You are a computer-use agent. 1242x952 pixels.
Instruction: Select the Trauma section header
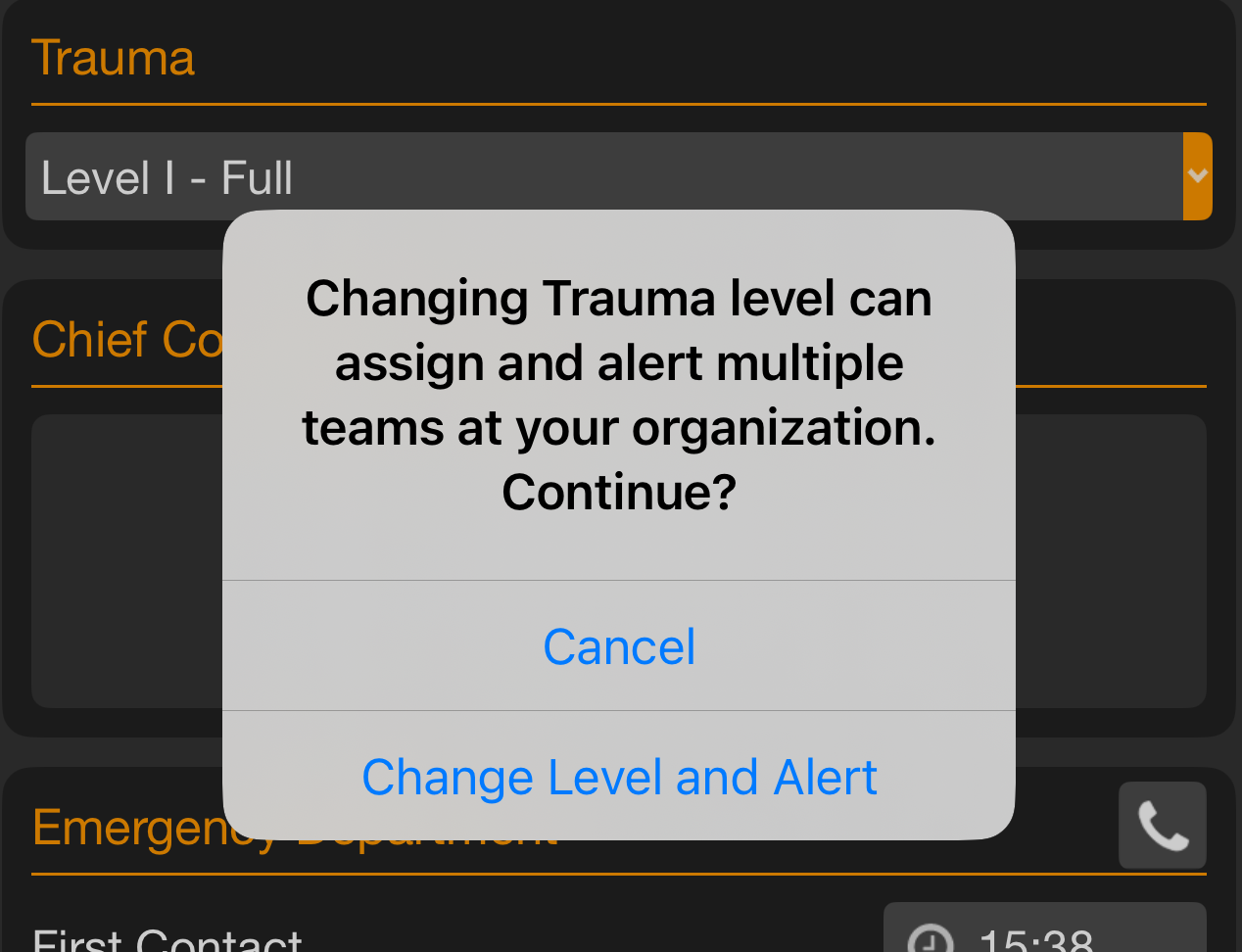point(114,58)
